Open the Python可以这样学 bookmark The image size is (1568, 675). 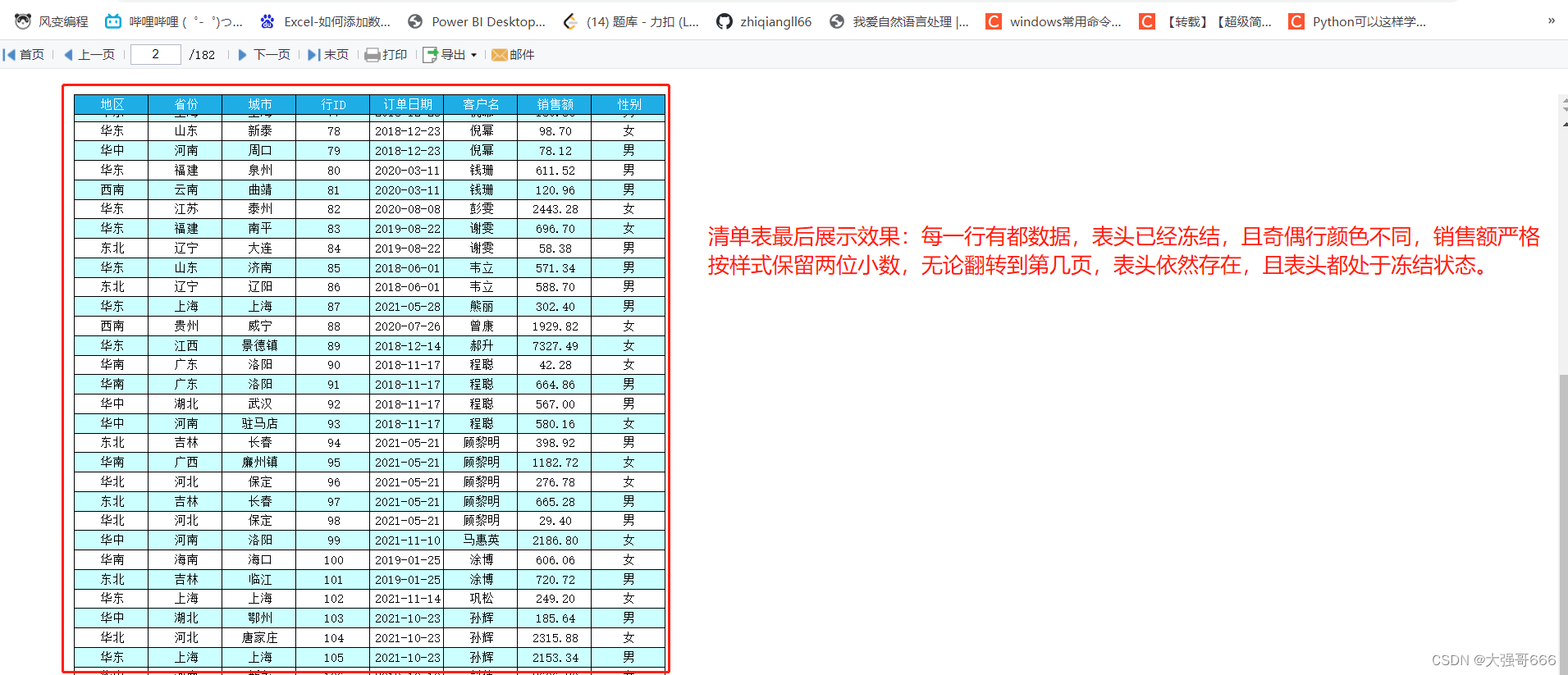(1358, 21)
